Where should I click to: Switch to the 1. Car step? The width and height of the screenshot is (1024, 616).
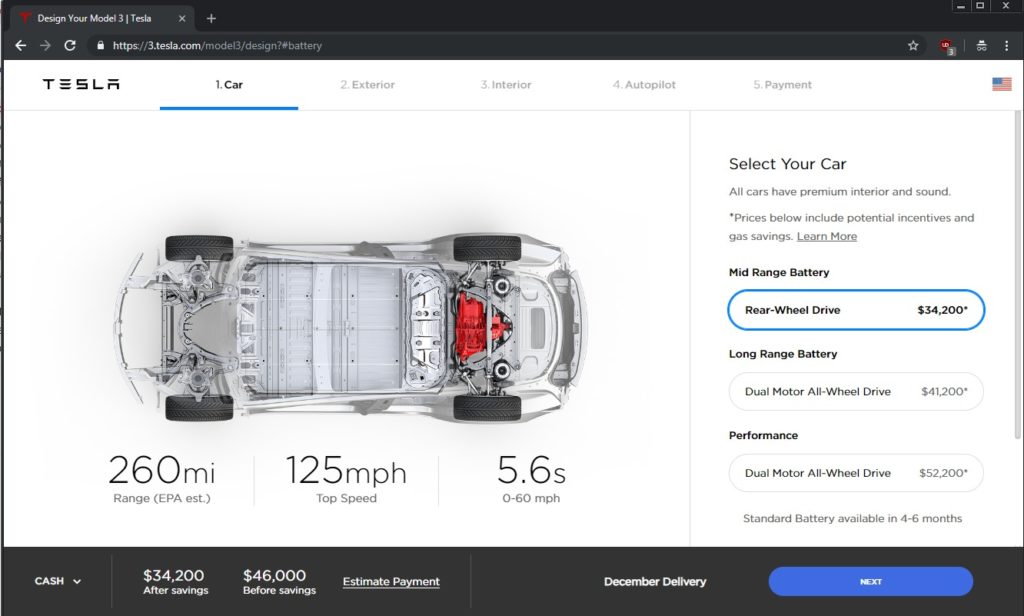229,85
